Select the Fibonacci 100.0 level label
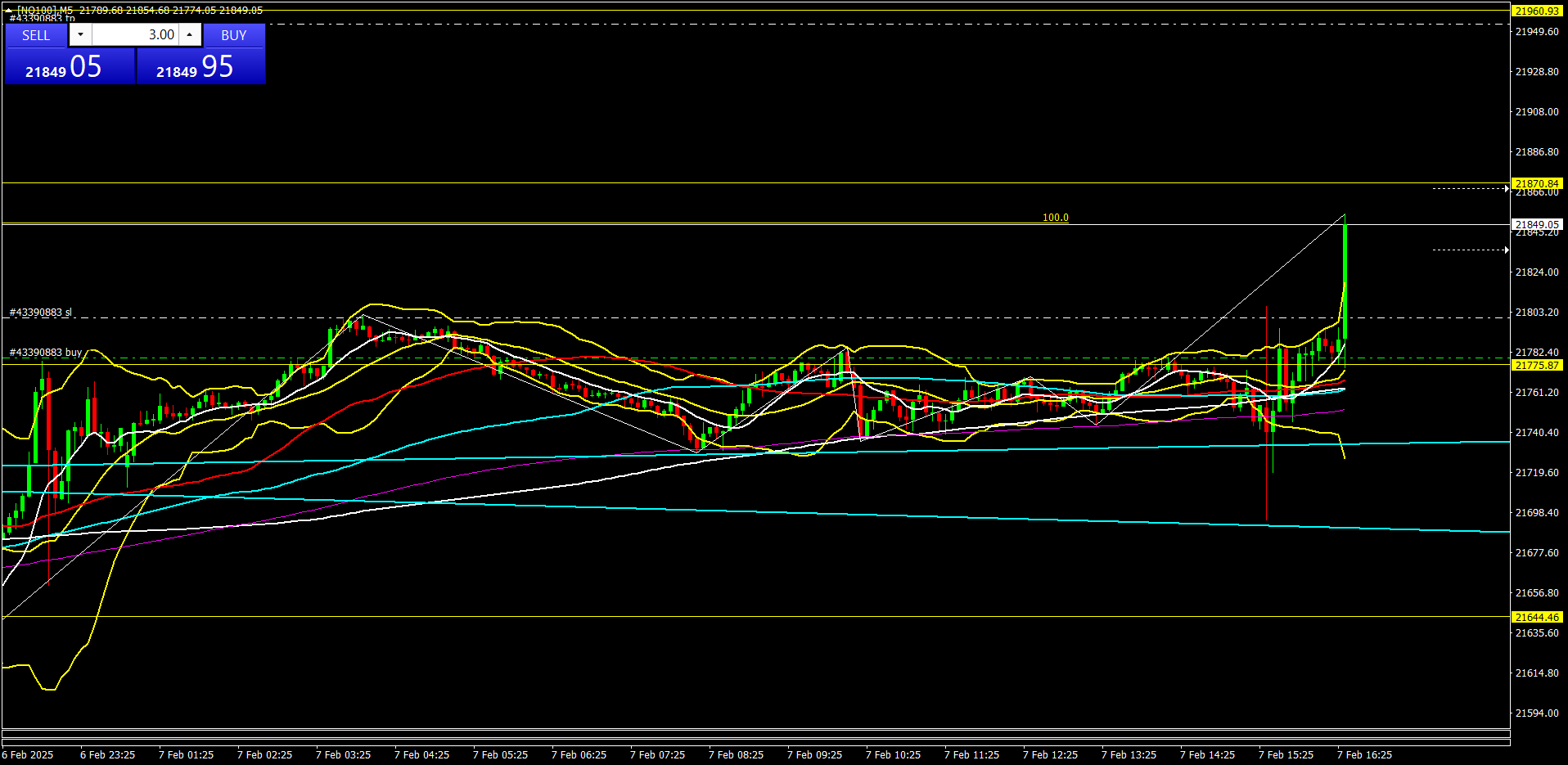Viewport: 1568px width, 765px height. pyautogui.click(x=1055, y=218)
